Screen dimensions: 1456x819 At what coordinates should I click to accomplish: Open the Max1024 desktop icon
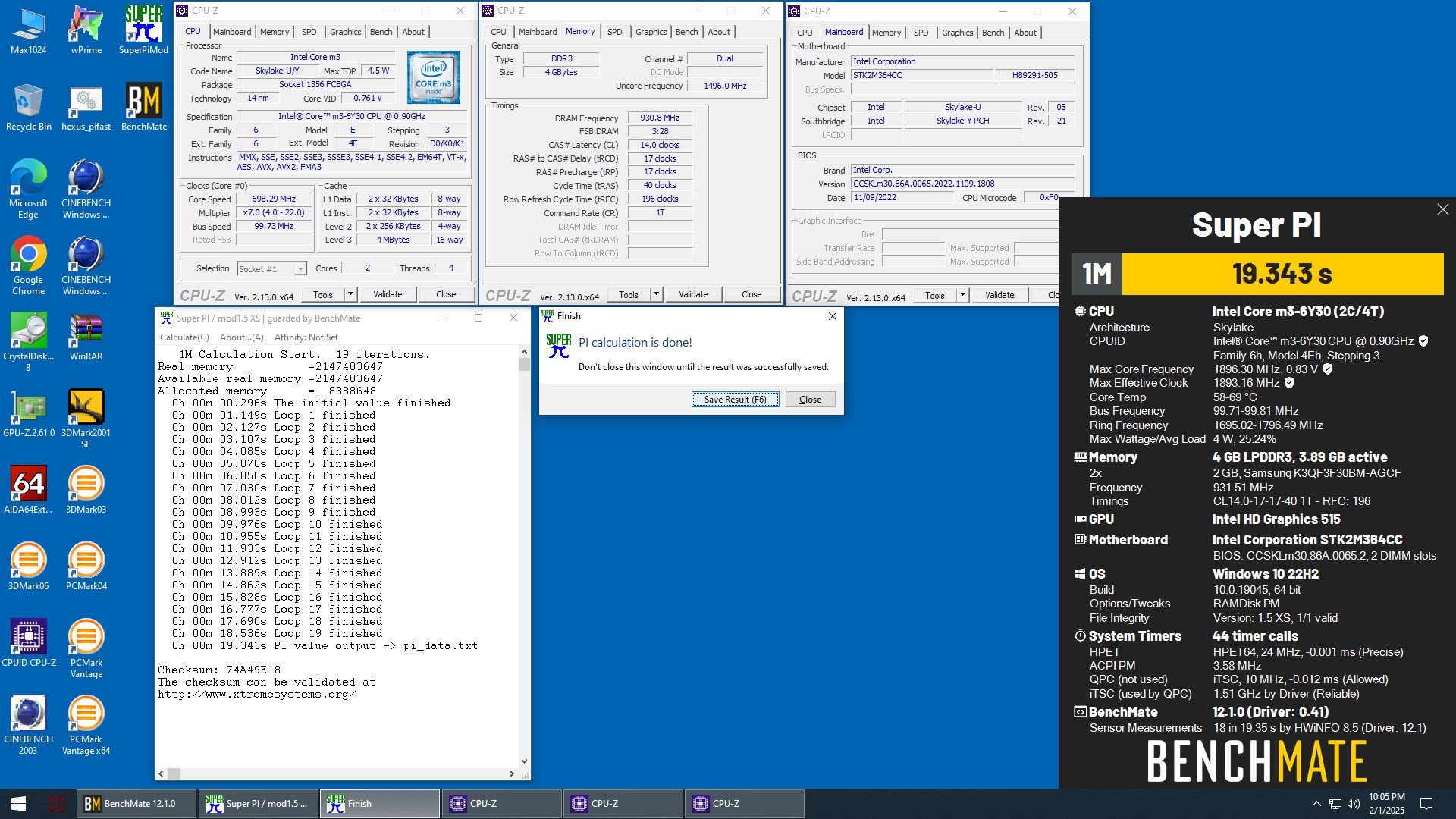(28, 30)
